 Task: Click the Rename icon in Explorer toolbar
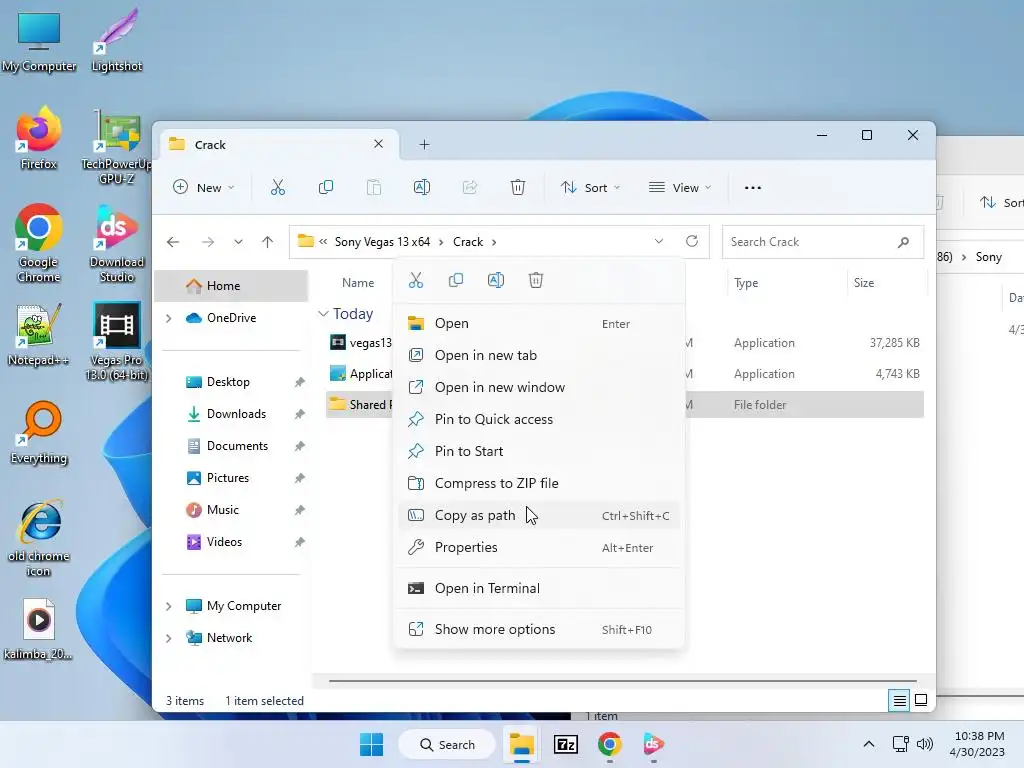point(422,187)
